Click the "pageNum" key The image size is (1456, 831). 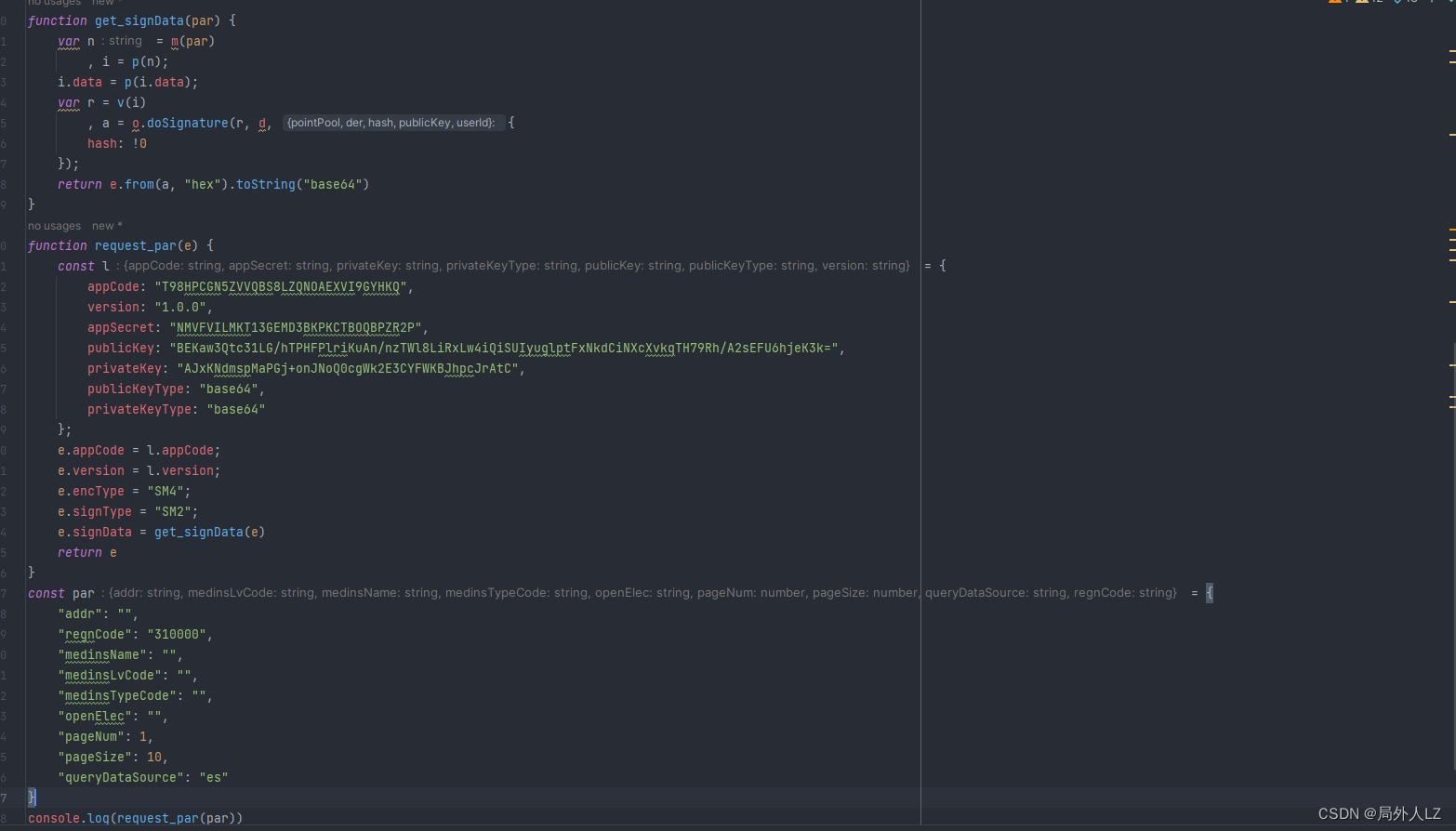pyautogui.click(x=91, y=736)
